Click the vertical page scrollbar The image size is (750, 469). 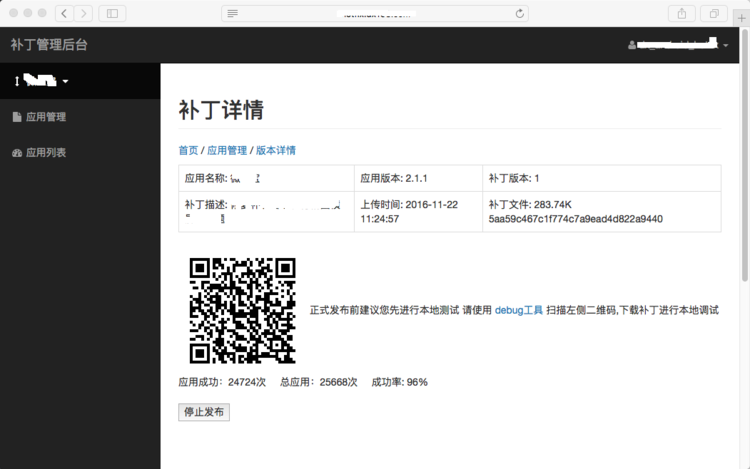[x=745, y=155]
